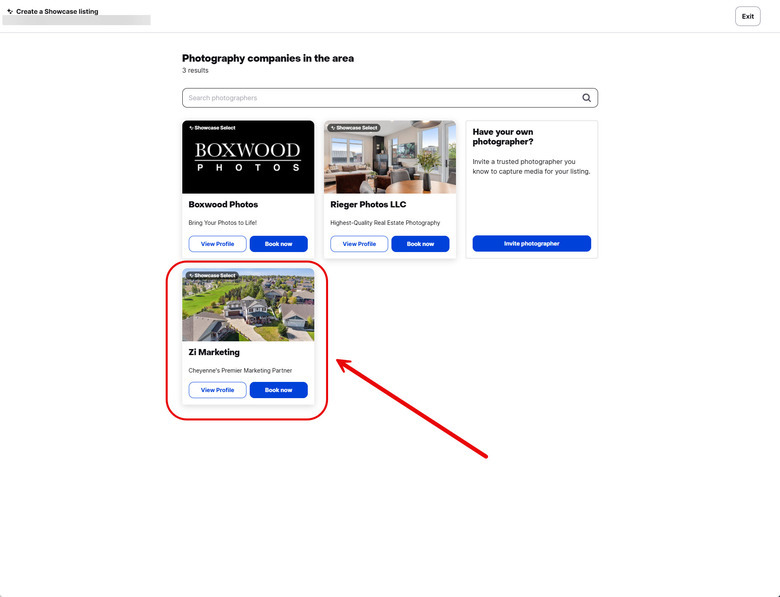
Task: Select the Rieger Photos LLC title
Action: (x=368, y=204)
